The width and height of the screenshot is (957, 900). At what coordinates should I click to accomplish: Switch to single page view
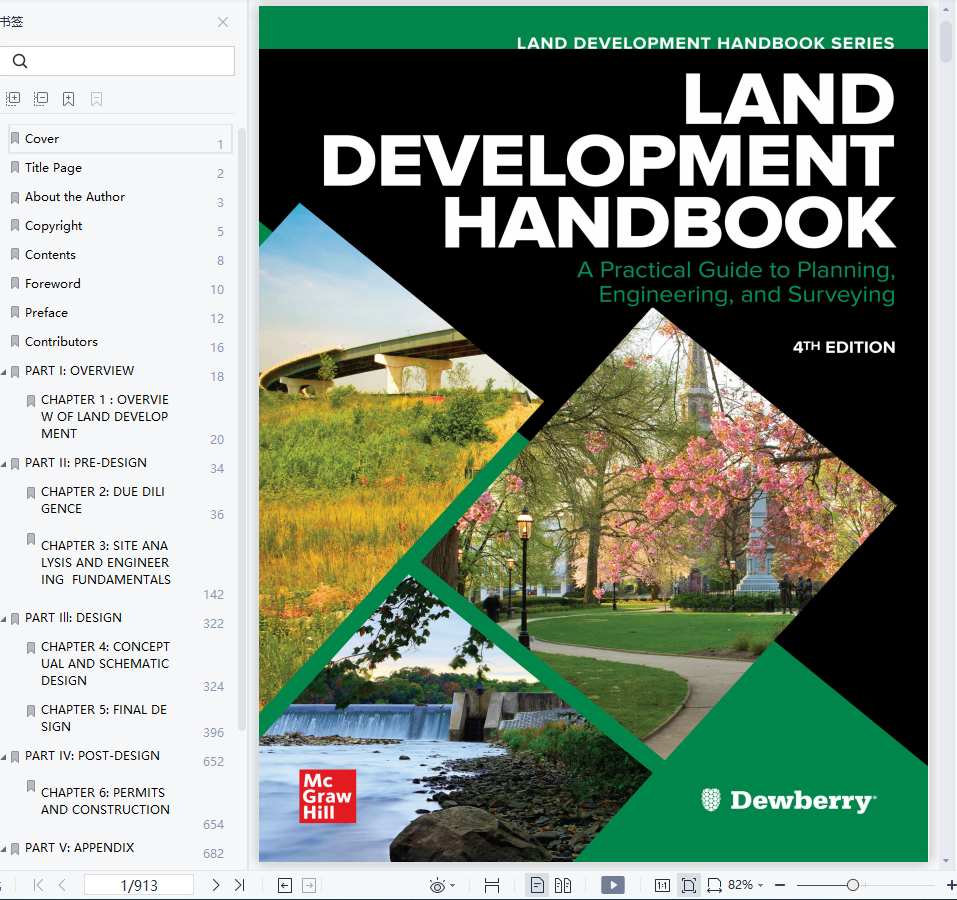[x=537, y=885]
